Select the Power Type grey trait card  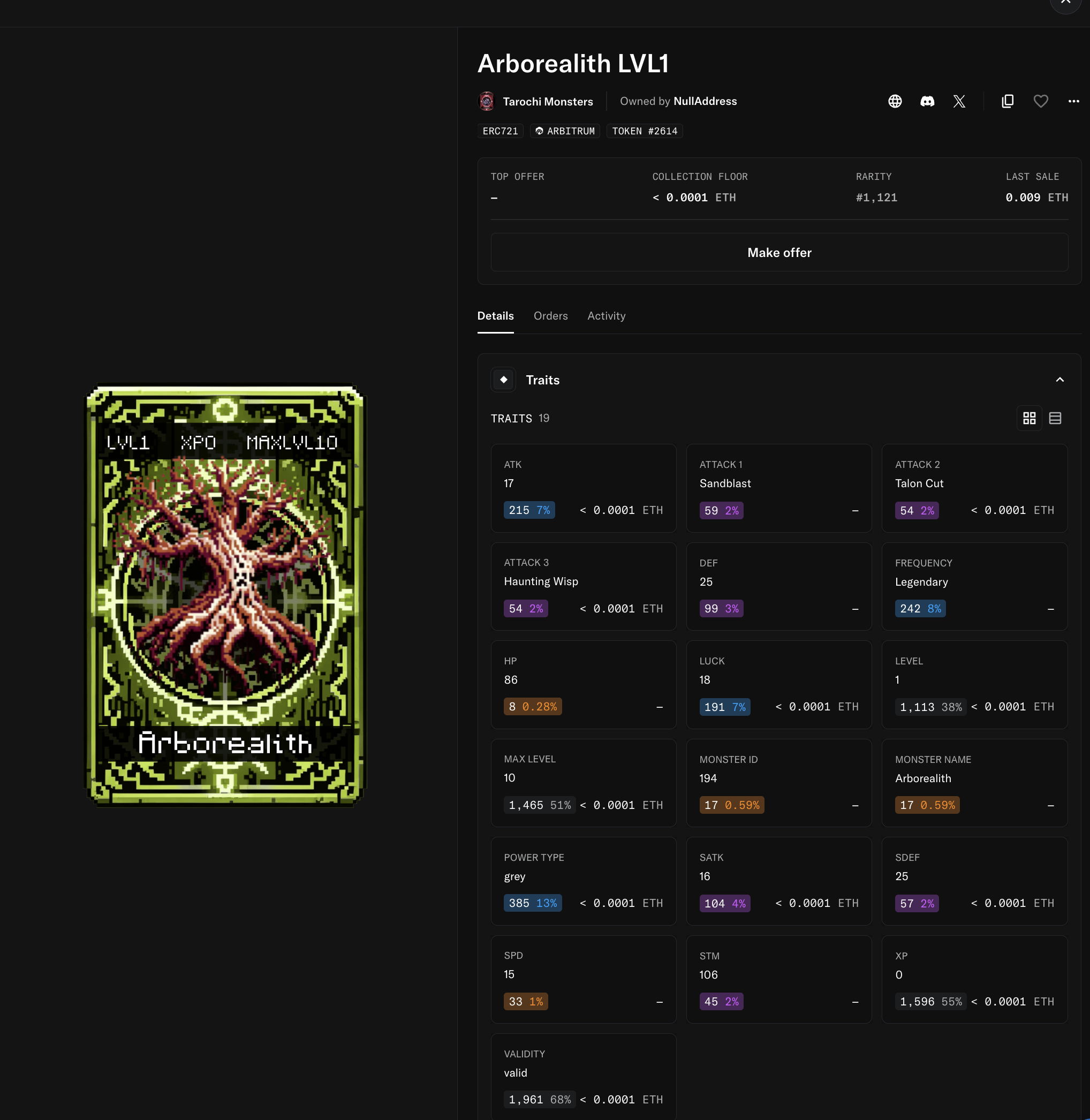click(x=583, y=881)
